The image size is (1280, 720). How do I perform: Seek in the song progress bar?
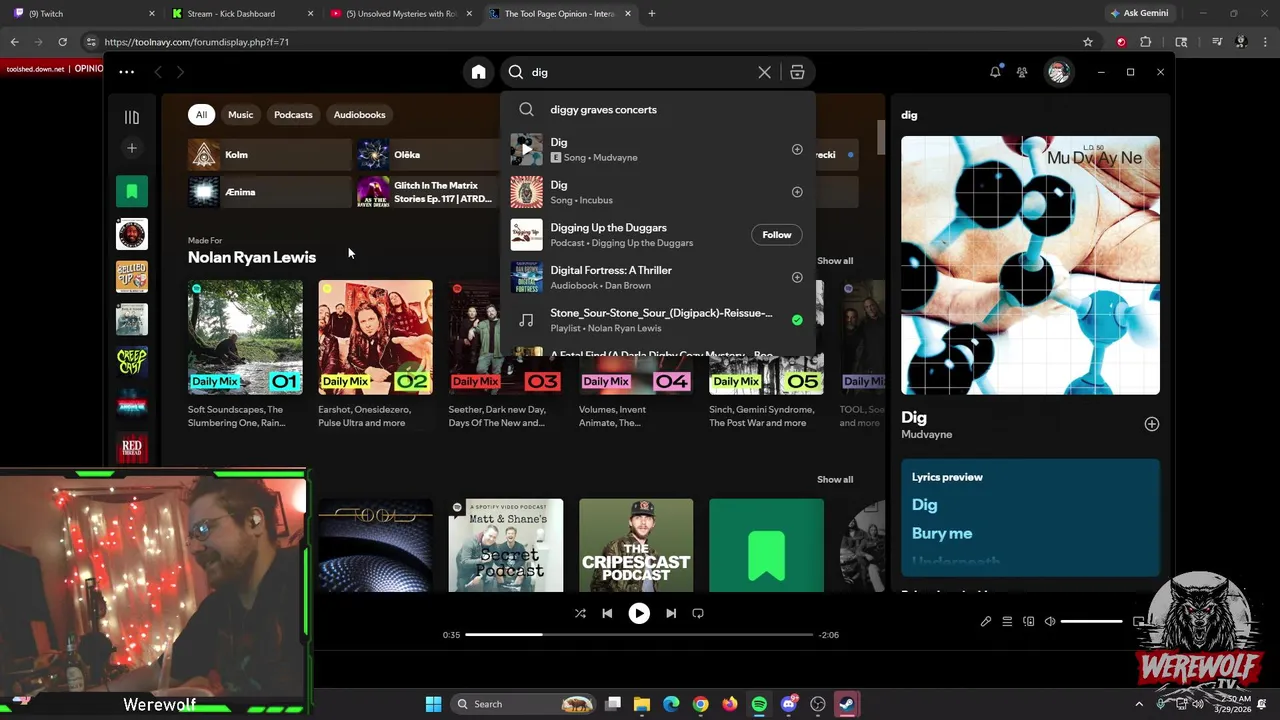tap(639, 635)
